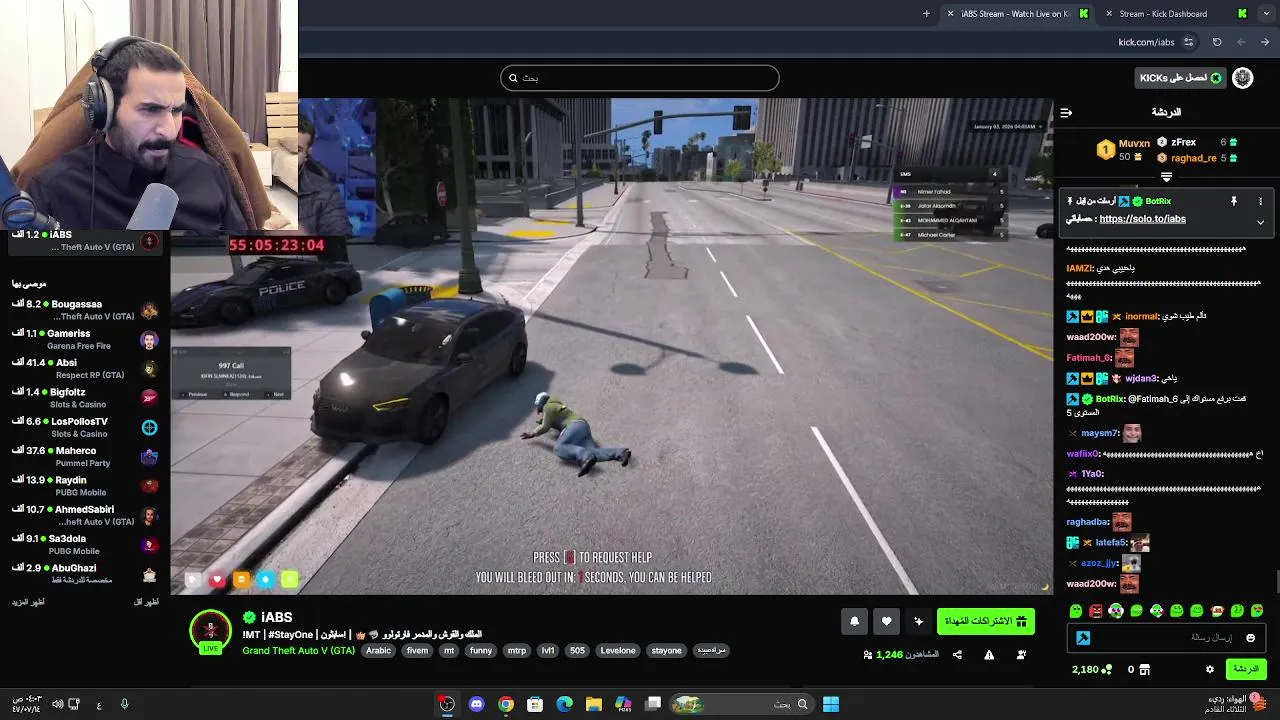Share the stream using share icon
The image size is (1280, 720).
click(957, 655)
